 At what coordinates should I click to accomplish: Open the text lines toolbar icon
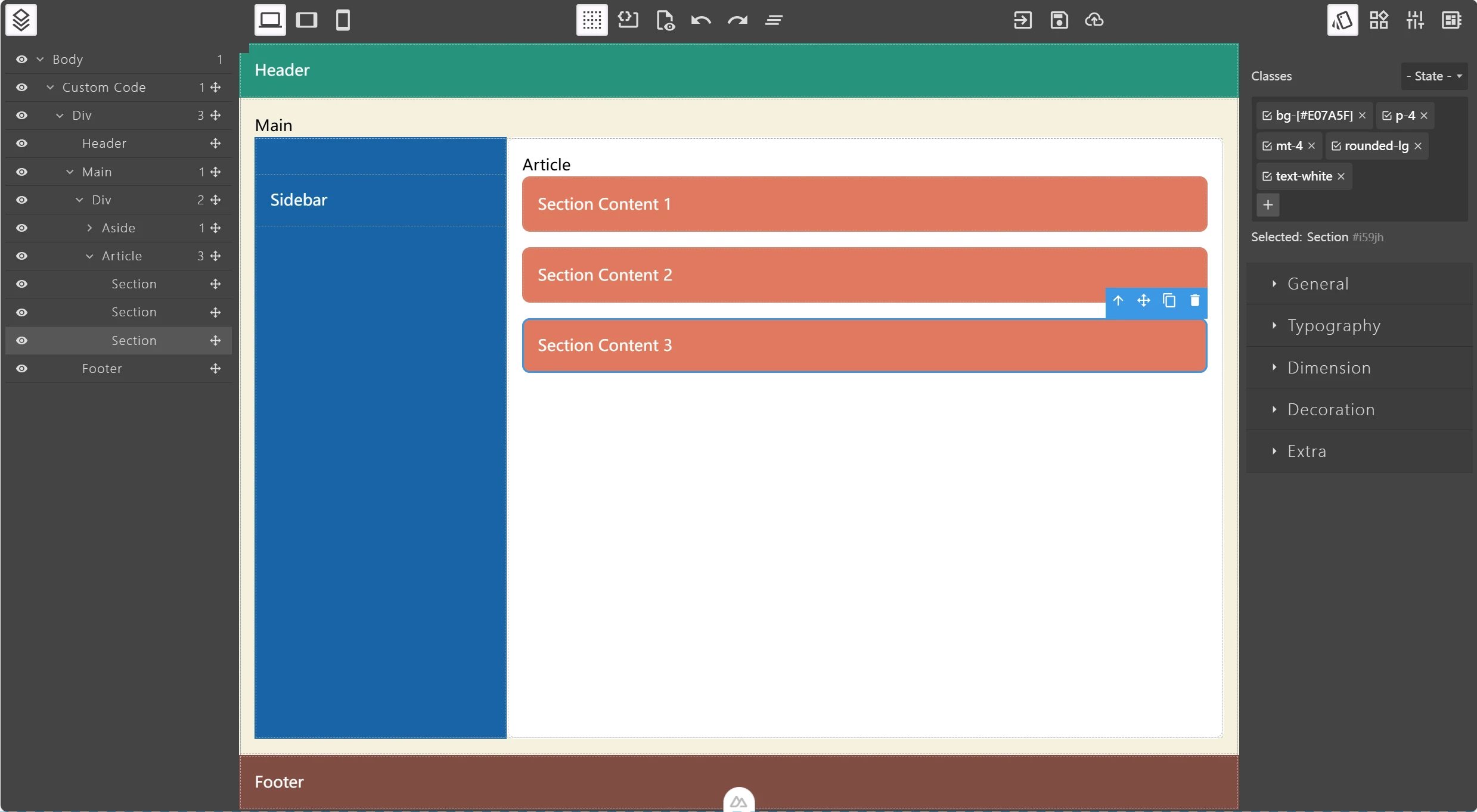774,20
